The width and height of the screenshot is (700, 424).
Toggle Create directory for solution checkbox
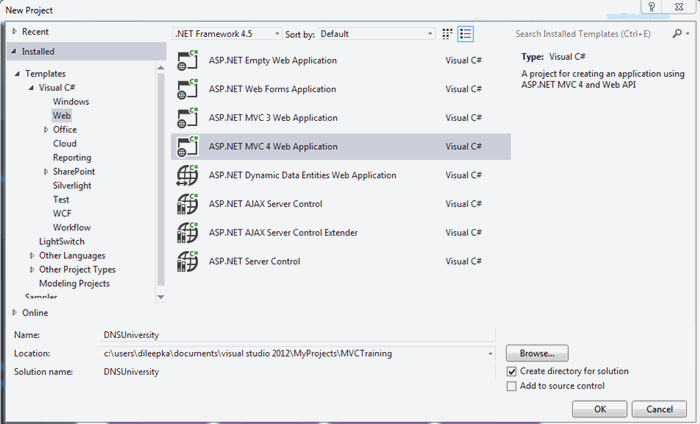coord(512,371)
